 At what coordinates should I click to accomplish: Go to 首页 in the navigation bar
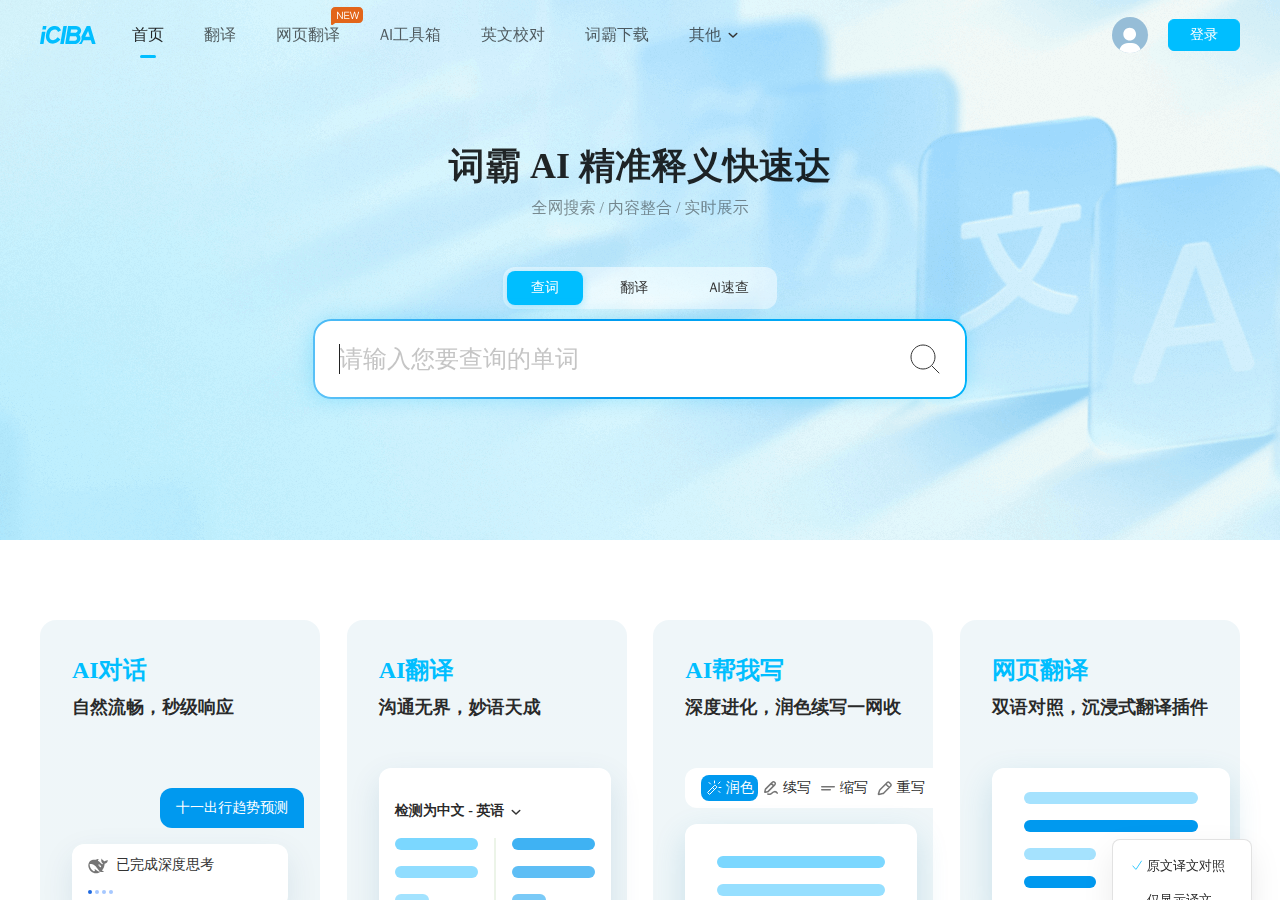pos(148,35)
